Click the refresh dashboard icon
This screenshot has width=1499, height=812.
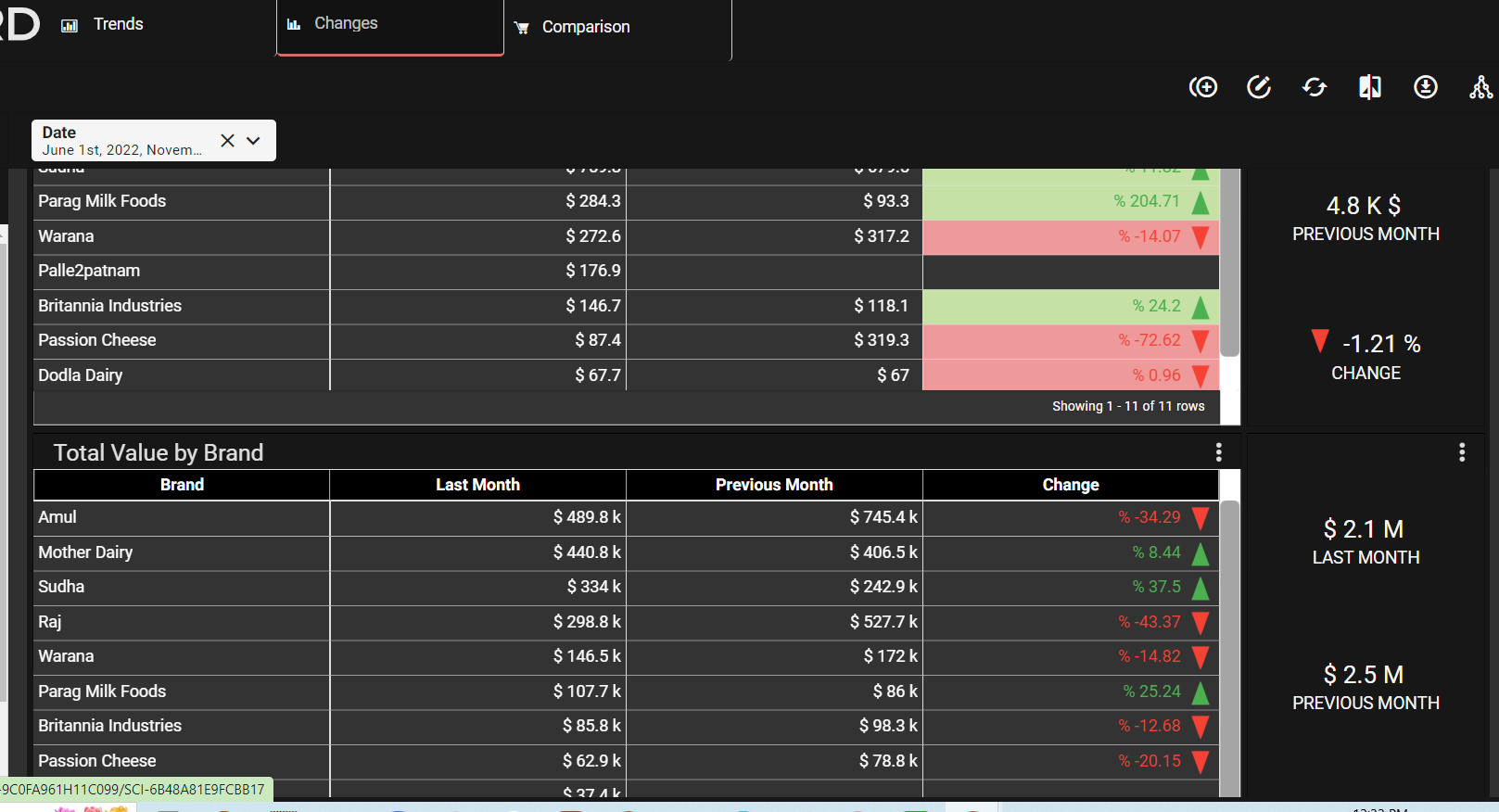click(x=1315, y=87)
